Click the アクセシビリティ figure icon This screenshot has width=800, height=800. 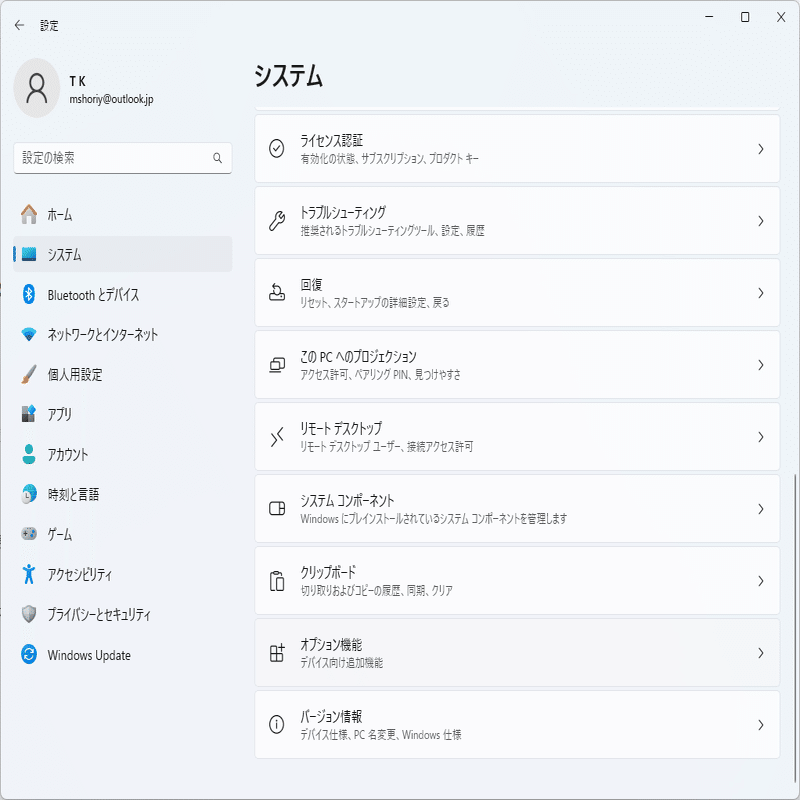pos(29,574)
